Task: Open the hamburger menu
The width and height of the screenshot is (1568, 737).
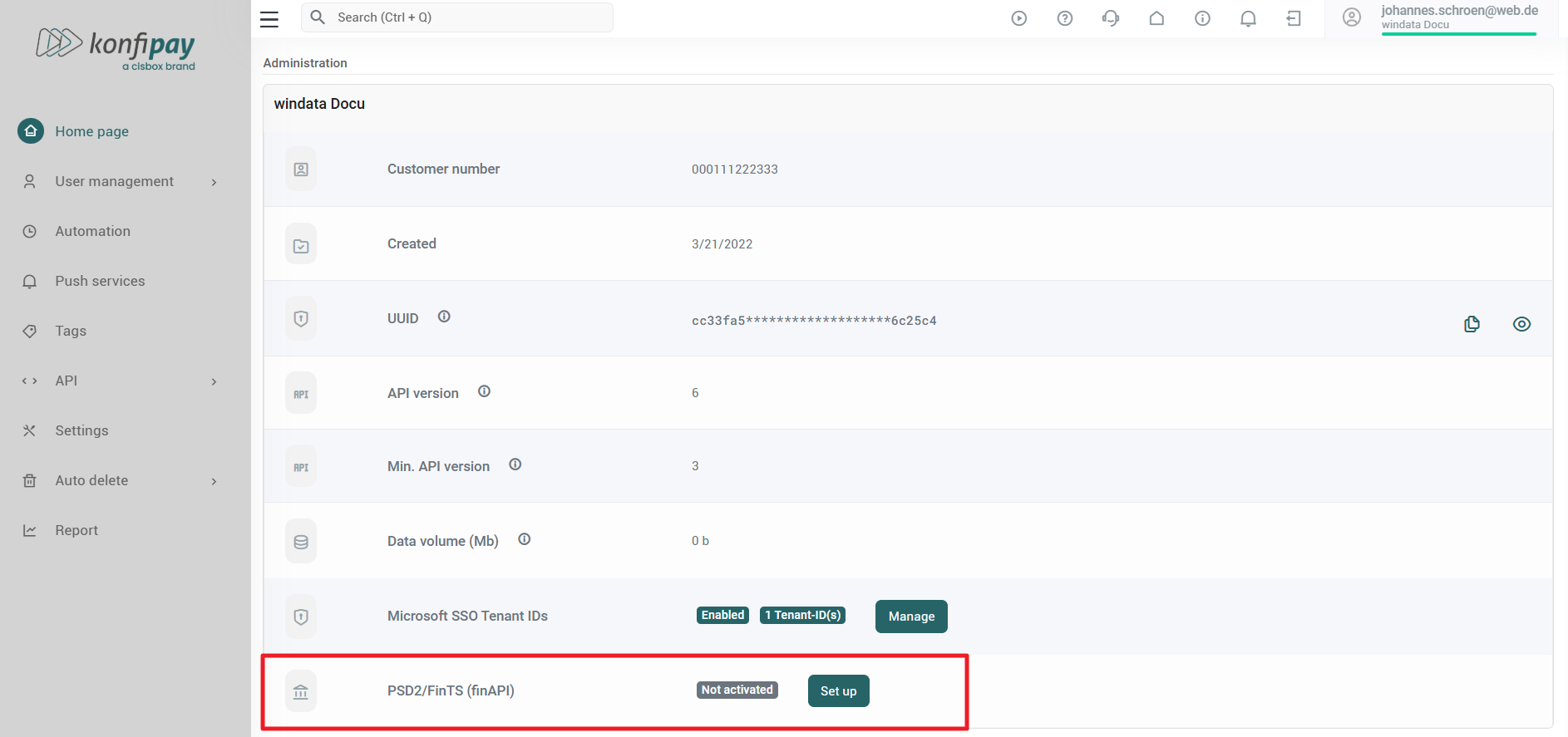Action: pos(269,18)
